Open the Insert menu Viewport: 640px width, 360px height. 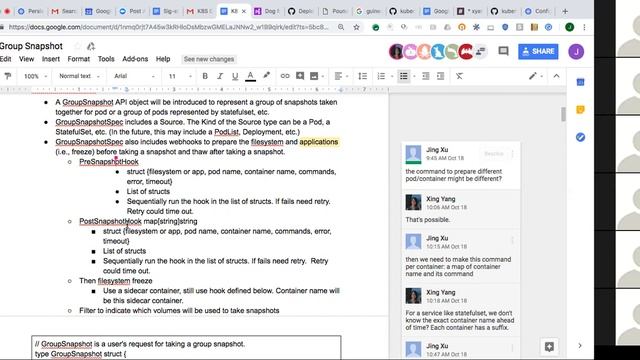pyautogui.click(x=51, y=59)
